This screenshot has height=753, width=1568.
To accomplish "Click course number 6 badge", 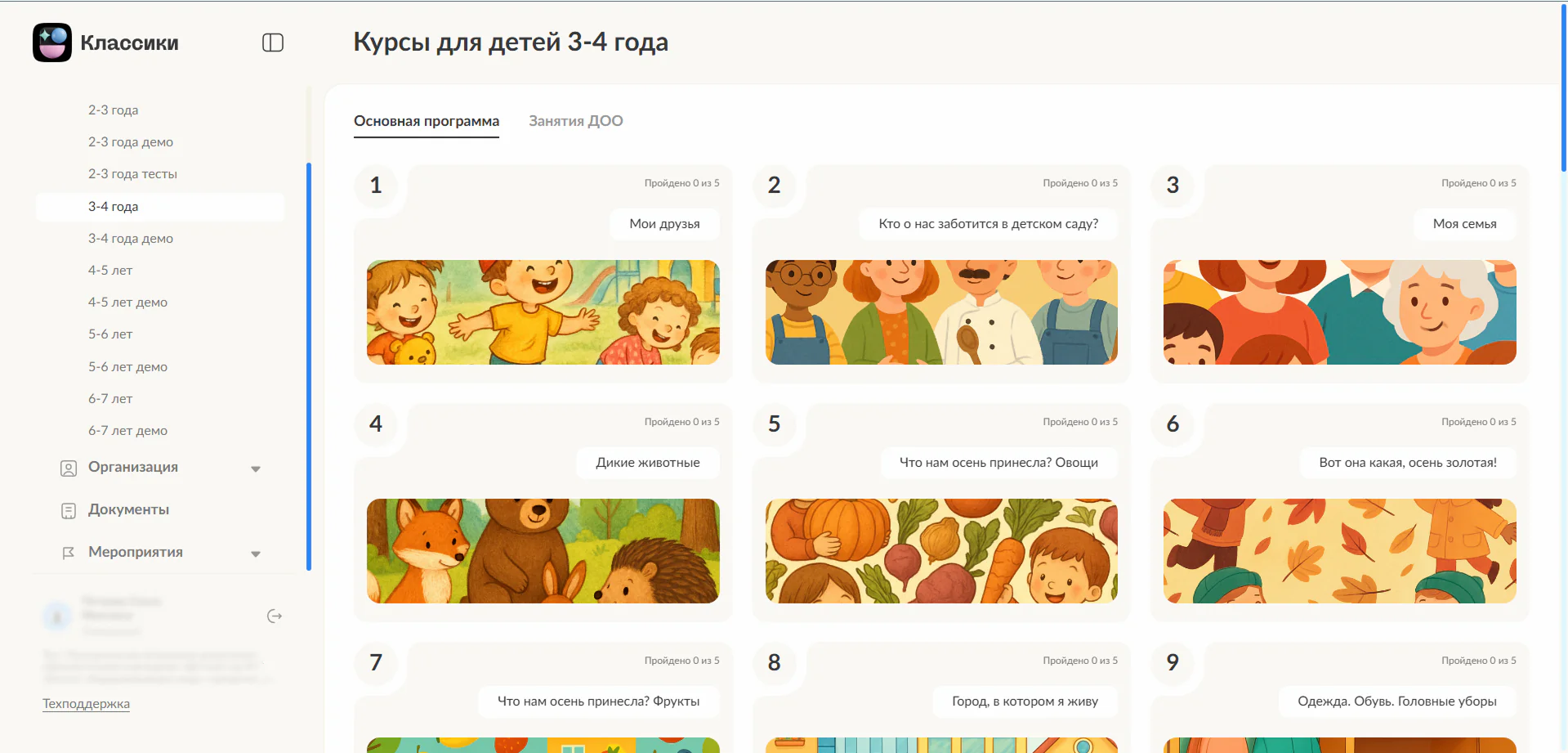I will click(x=1173, y=424).
